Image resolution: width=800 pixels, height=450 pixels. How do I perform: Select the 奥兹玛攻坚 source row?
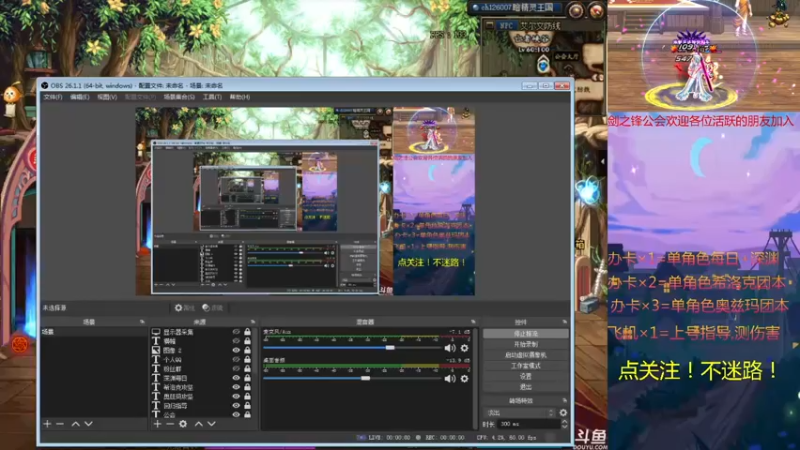coord(202,396)
